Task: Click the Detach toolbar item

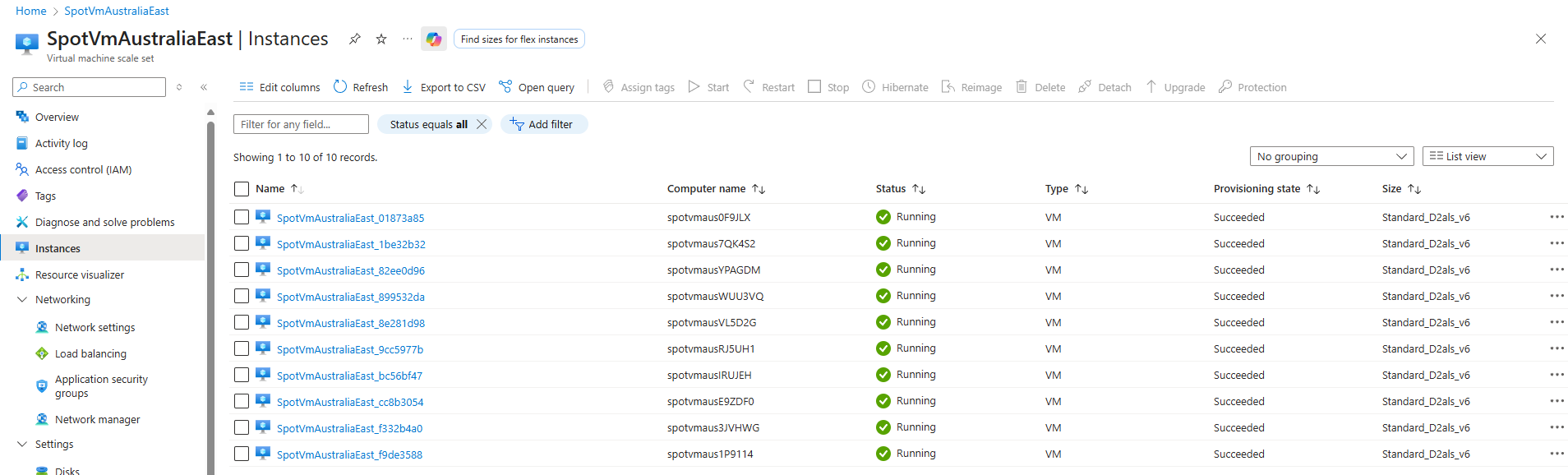Action: coord(1105,87)
